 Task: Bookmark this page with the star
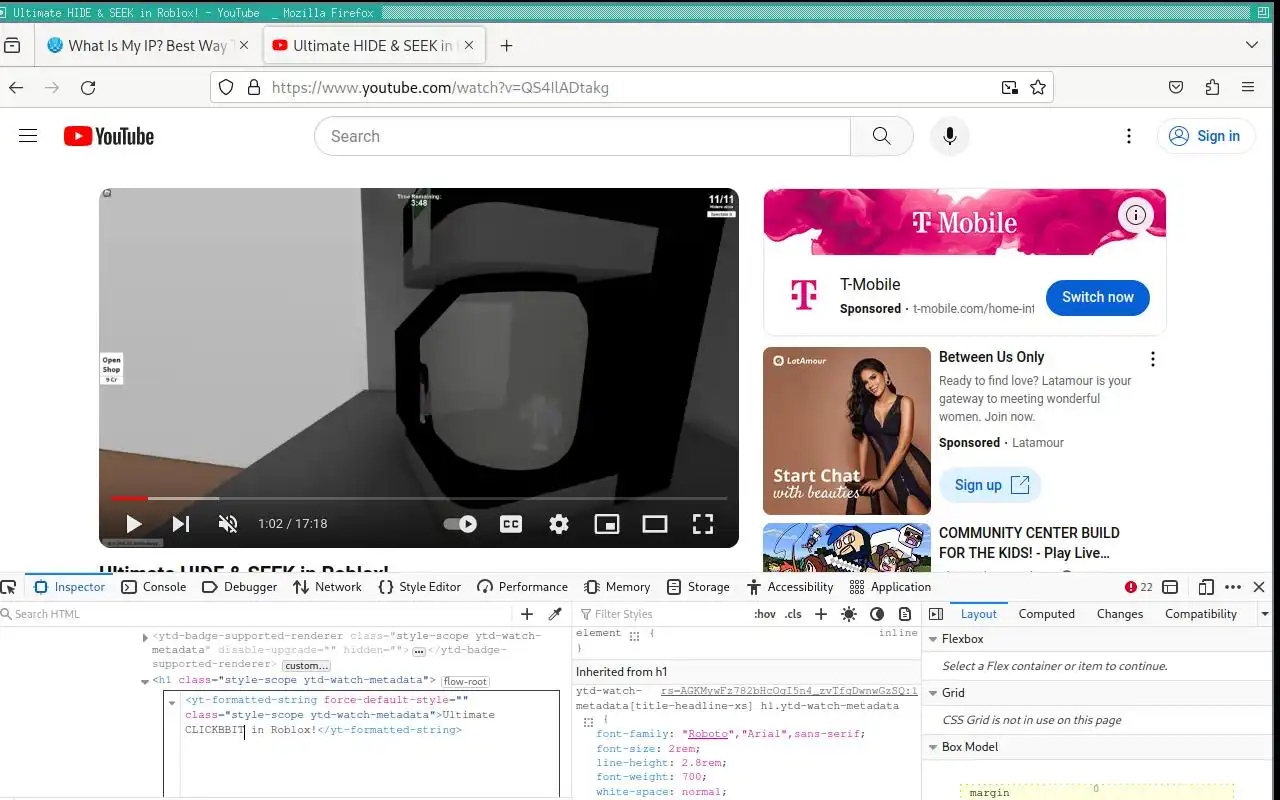(1038, 87)
